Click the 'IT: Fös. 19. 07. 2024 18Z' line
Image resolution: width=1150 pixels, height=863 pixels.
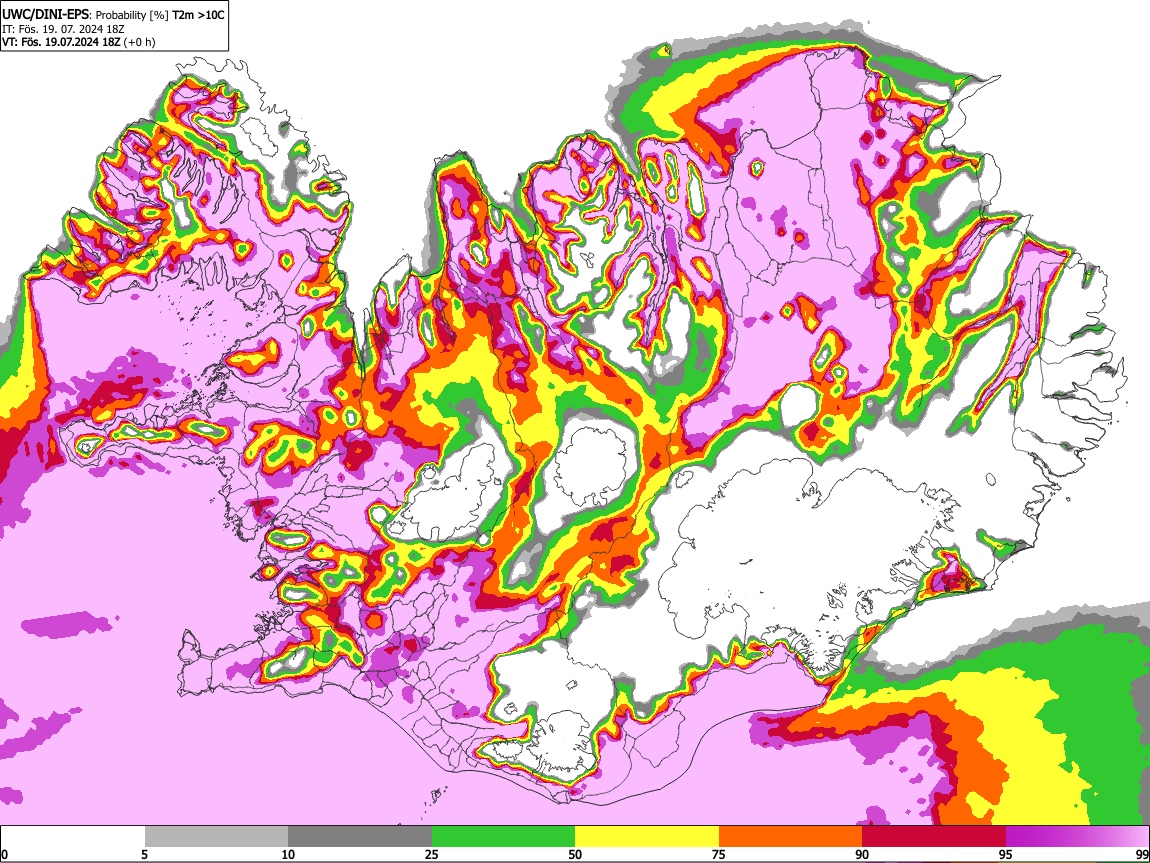click(x=63, y=29)
